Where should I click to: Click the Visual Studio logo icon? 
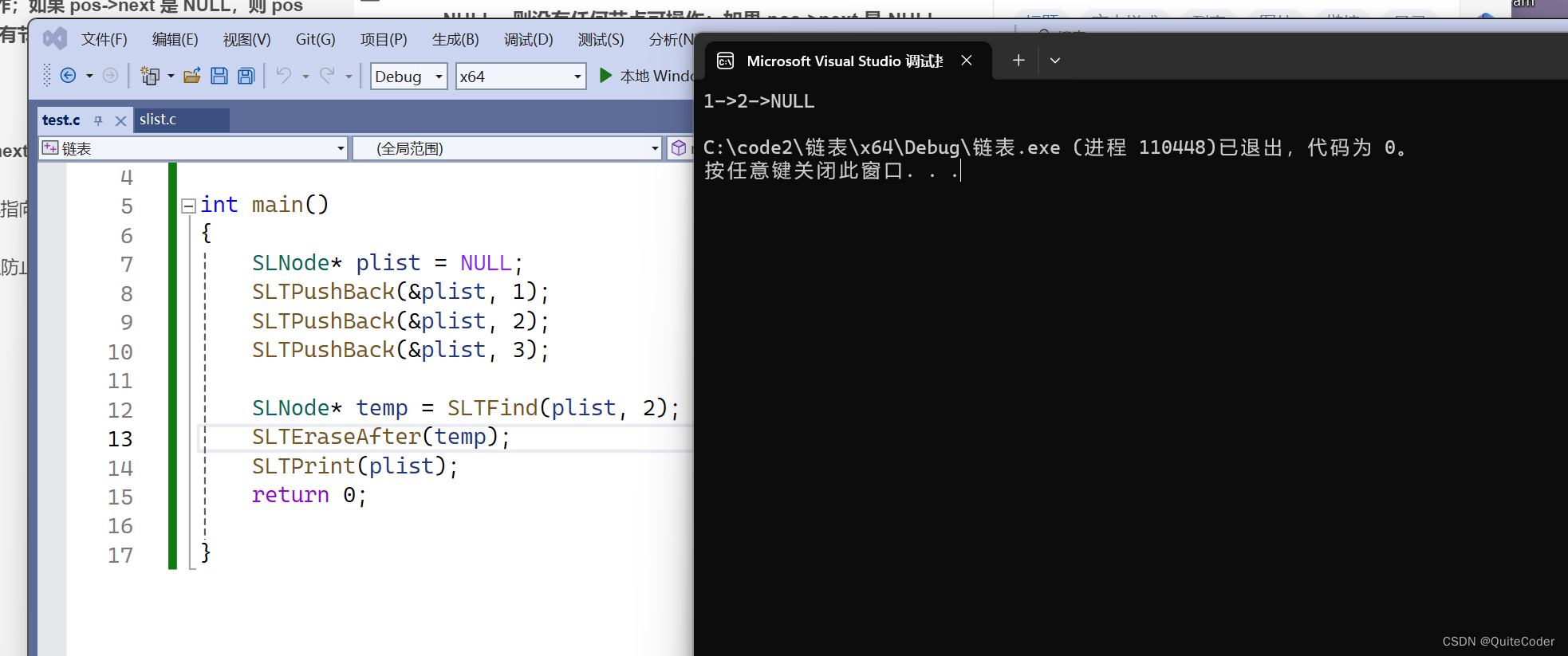coord(55,38)
